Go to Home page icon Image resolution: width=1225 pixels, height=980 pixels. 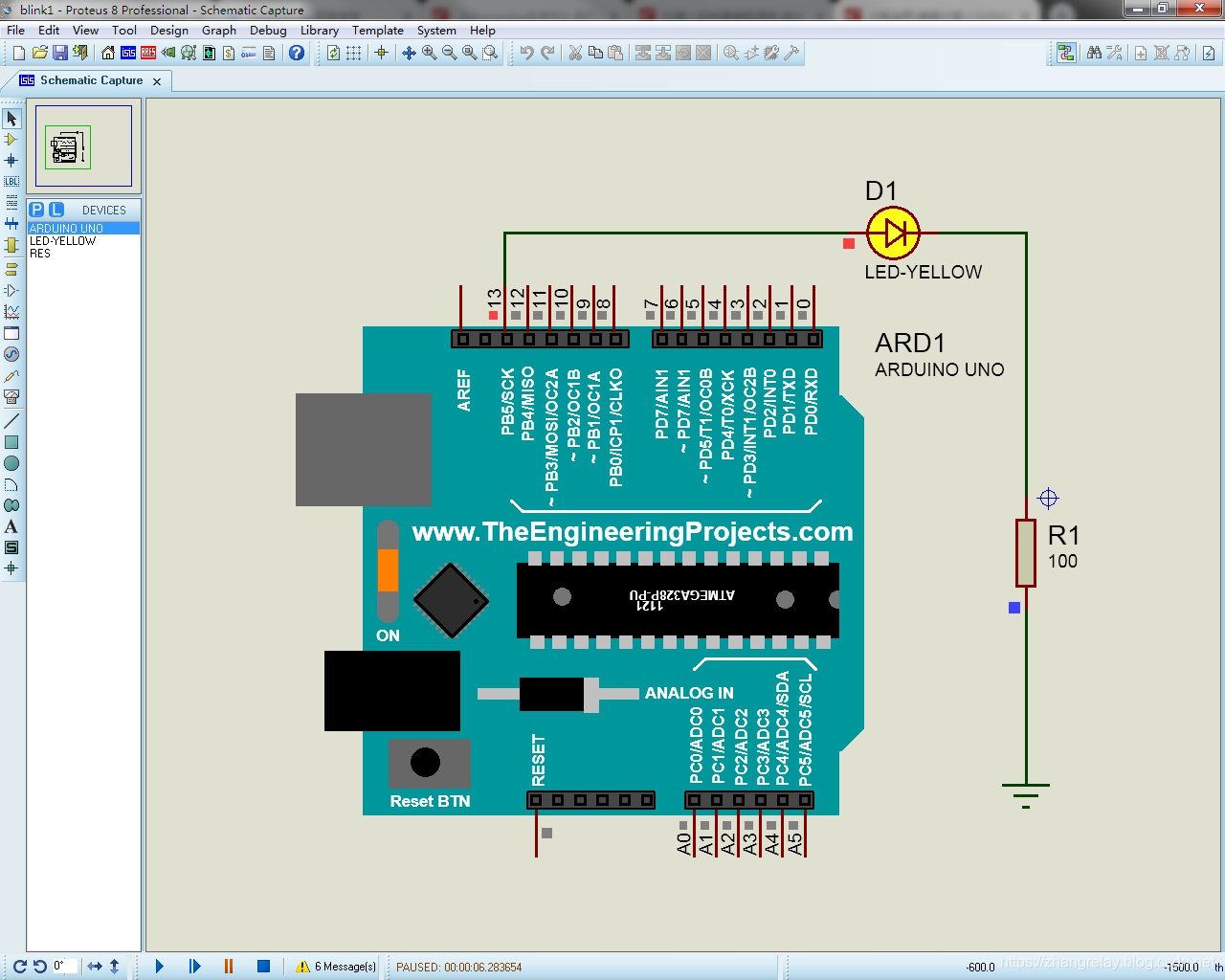[108, 53]
